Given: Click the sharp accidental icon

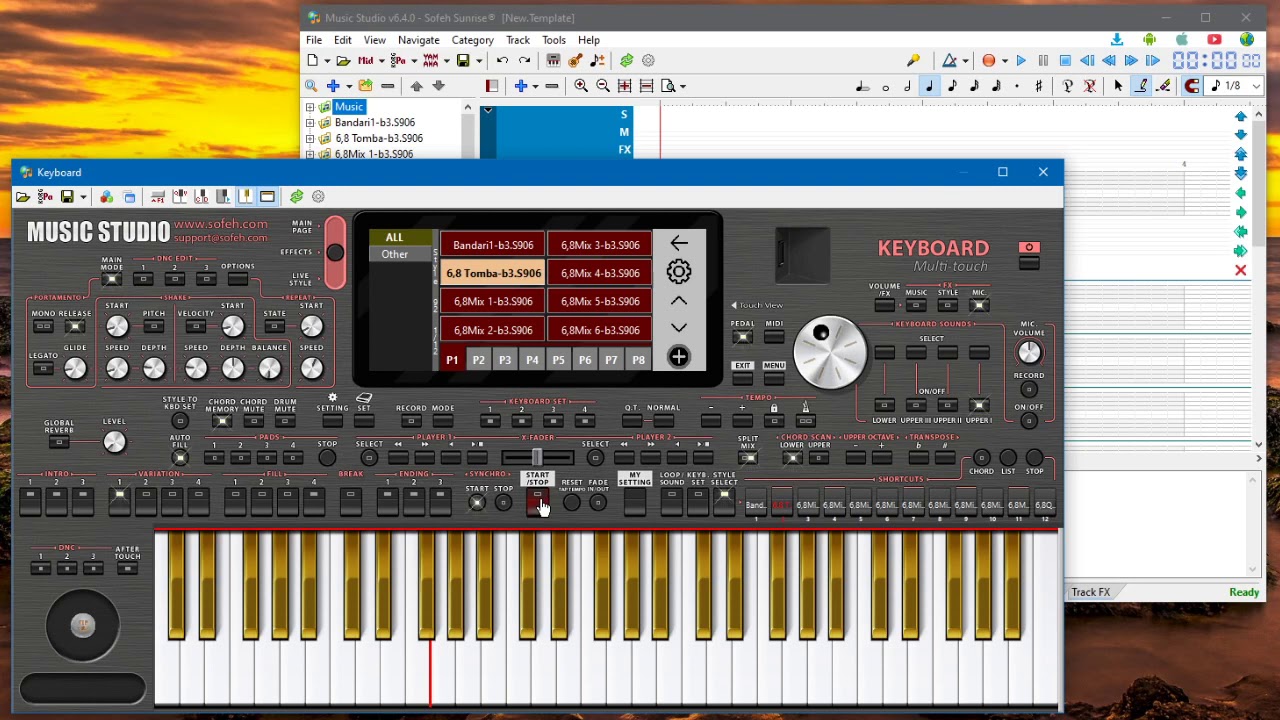Looking at the screenshot, I should pos(1039,86).
